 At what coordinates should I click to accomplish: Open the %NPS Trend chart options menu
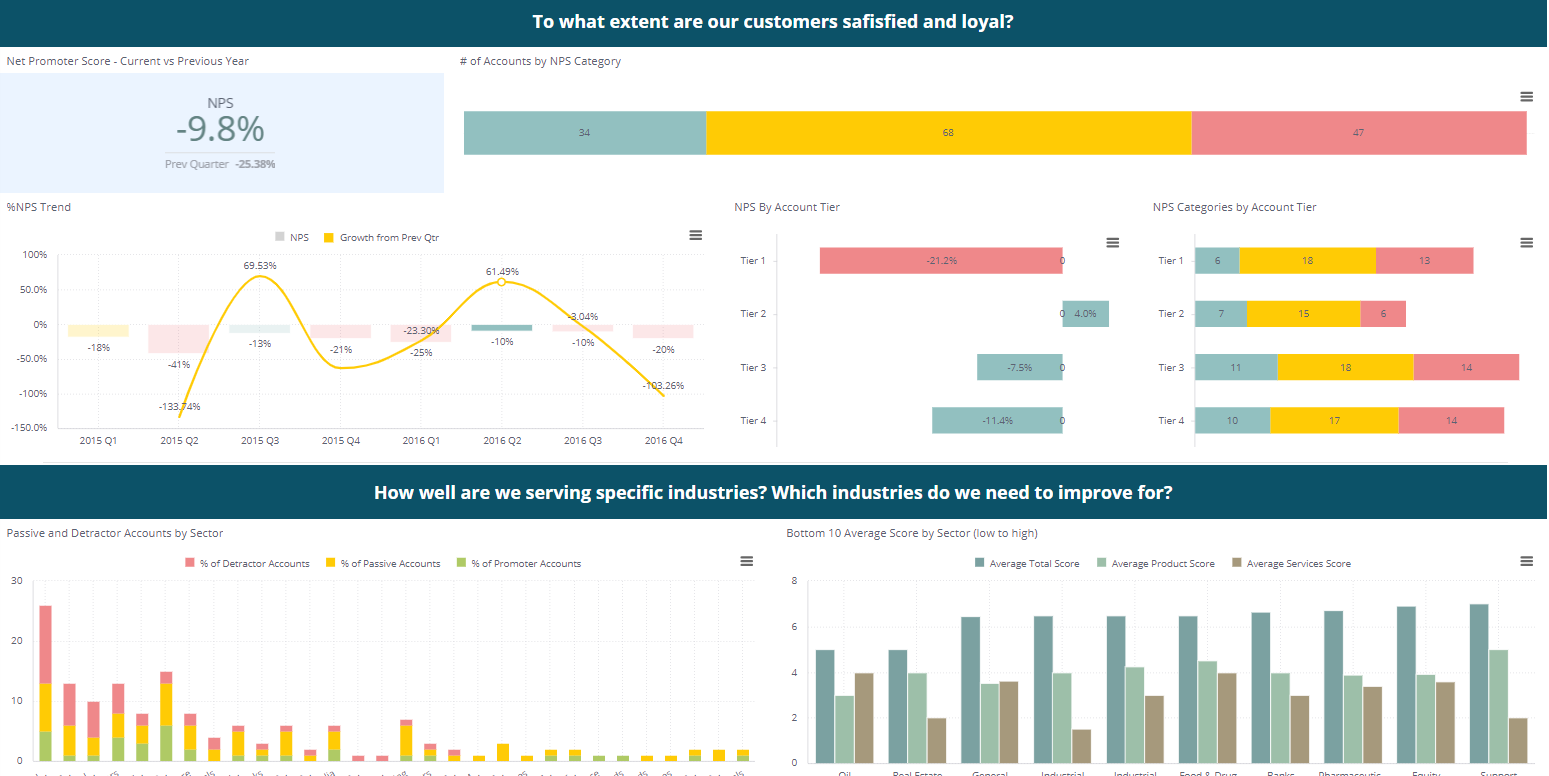pyautogui.click(x=695, y=235)
